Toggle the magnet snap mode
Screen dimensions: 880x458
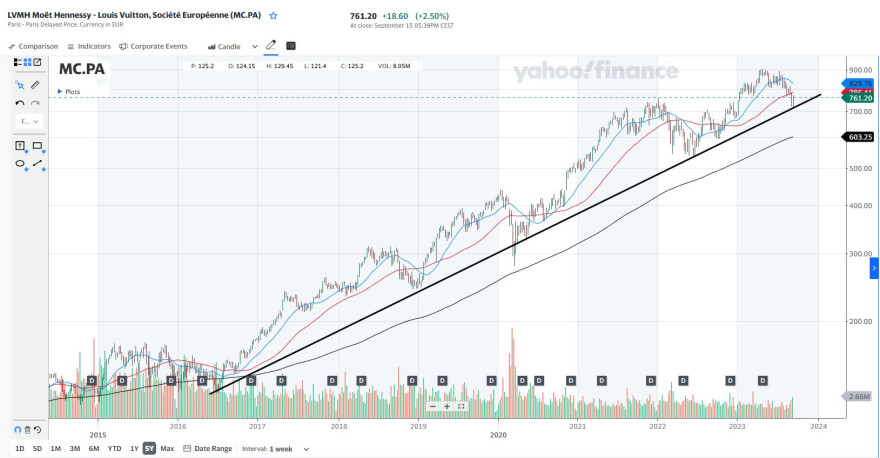click(17, 430)
